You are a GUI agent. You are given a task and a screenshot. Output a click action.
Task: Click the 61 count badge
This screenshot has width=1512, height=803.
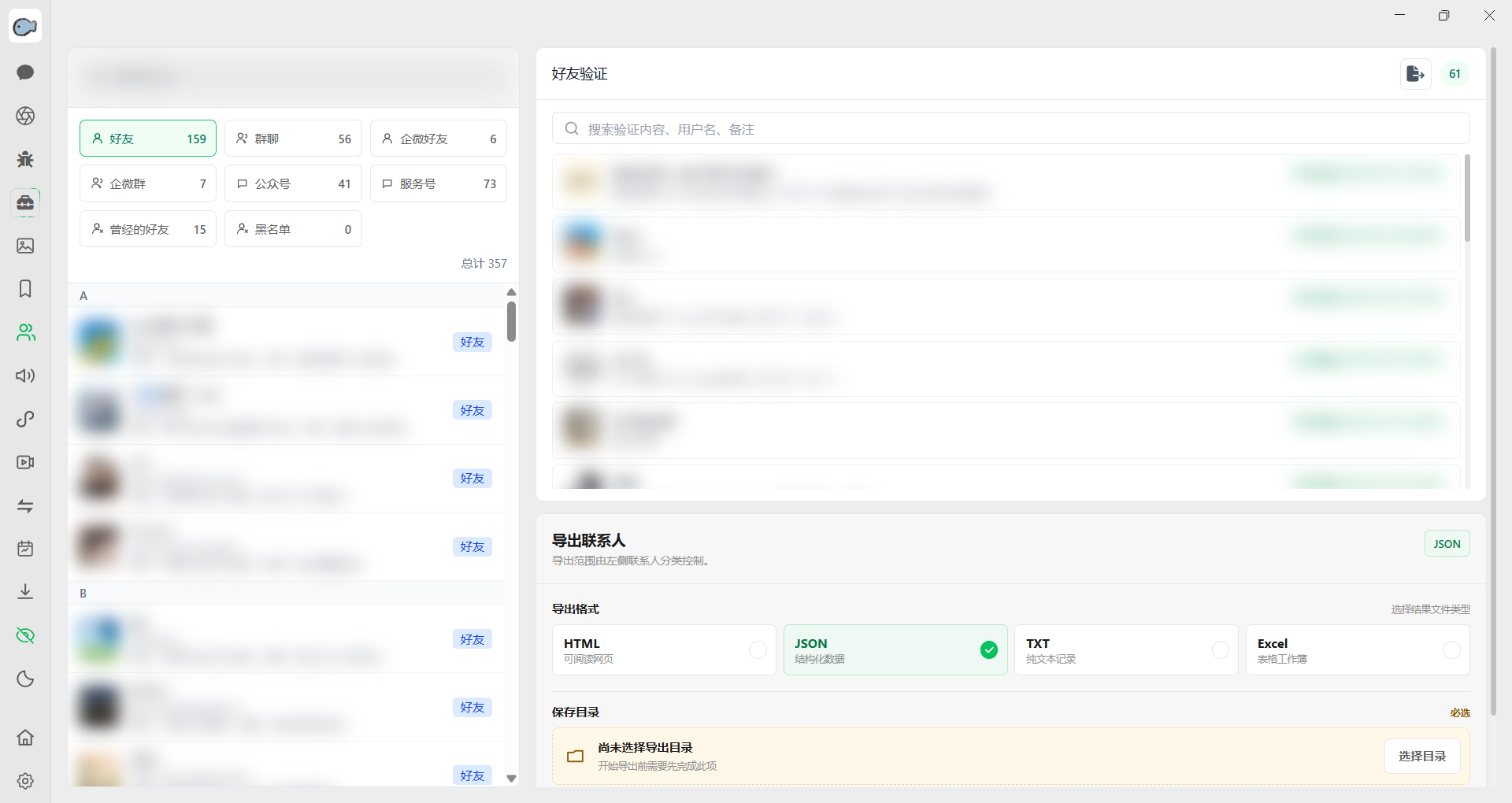1455,74
